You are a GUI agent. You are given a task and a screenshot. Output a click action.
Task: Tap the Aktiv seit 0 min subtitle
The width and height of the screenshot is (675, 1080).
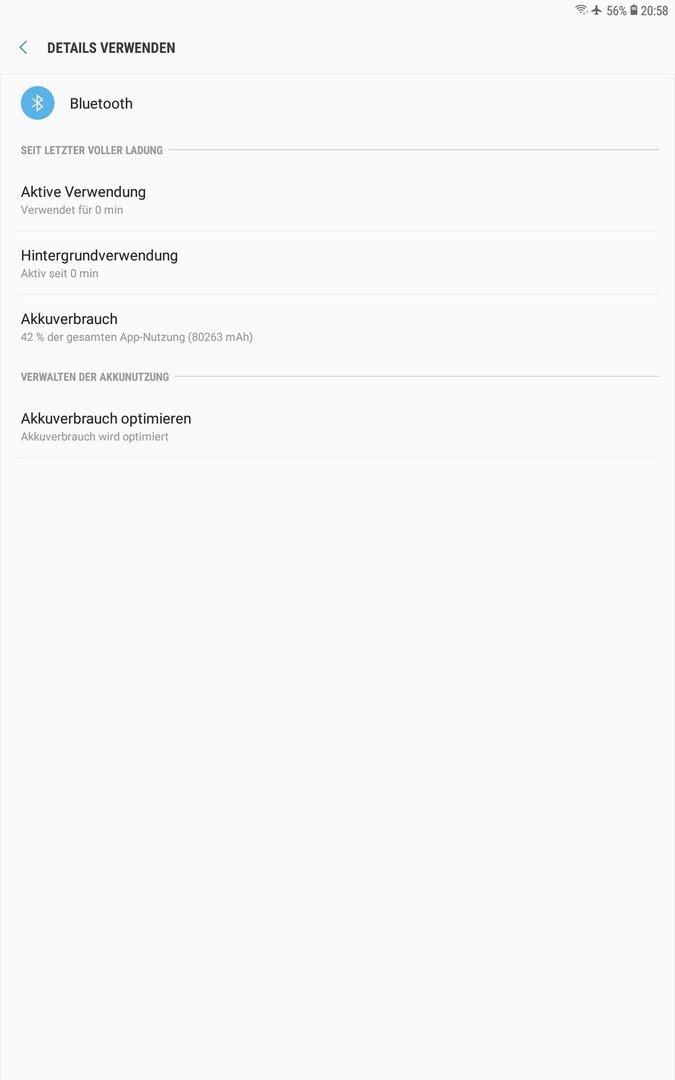[59, 273]
